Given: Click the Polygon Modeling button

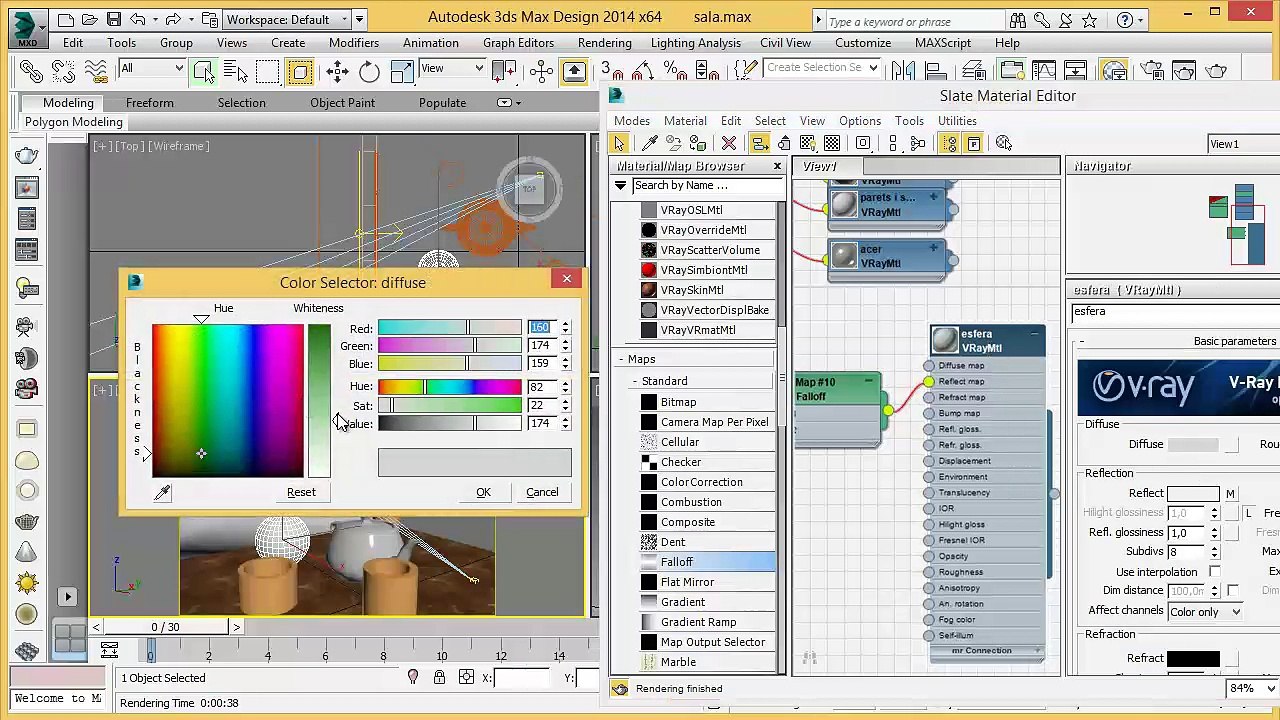Looking at the screenshot, I should click(x=74, y=122).
